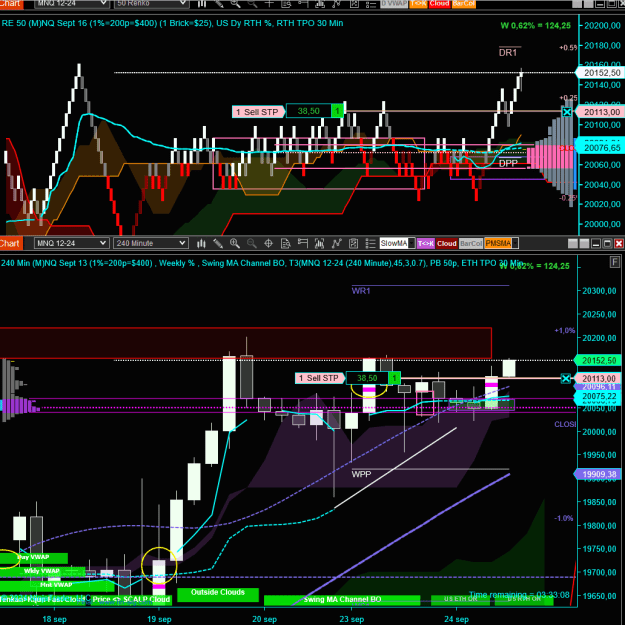Click the green Hnt VWAP label
Image resolution: width=625 pixels, height=625 pixels.
[x=56, y=585]
